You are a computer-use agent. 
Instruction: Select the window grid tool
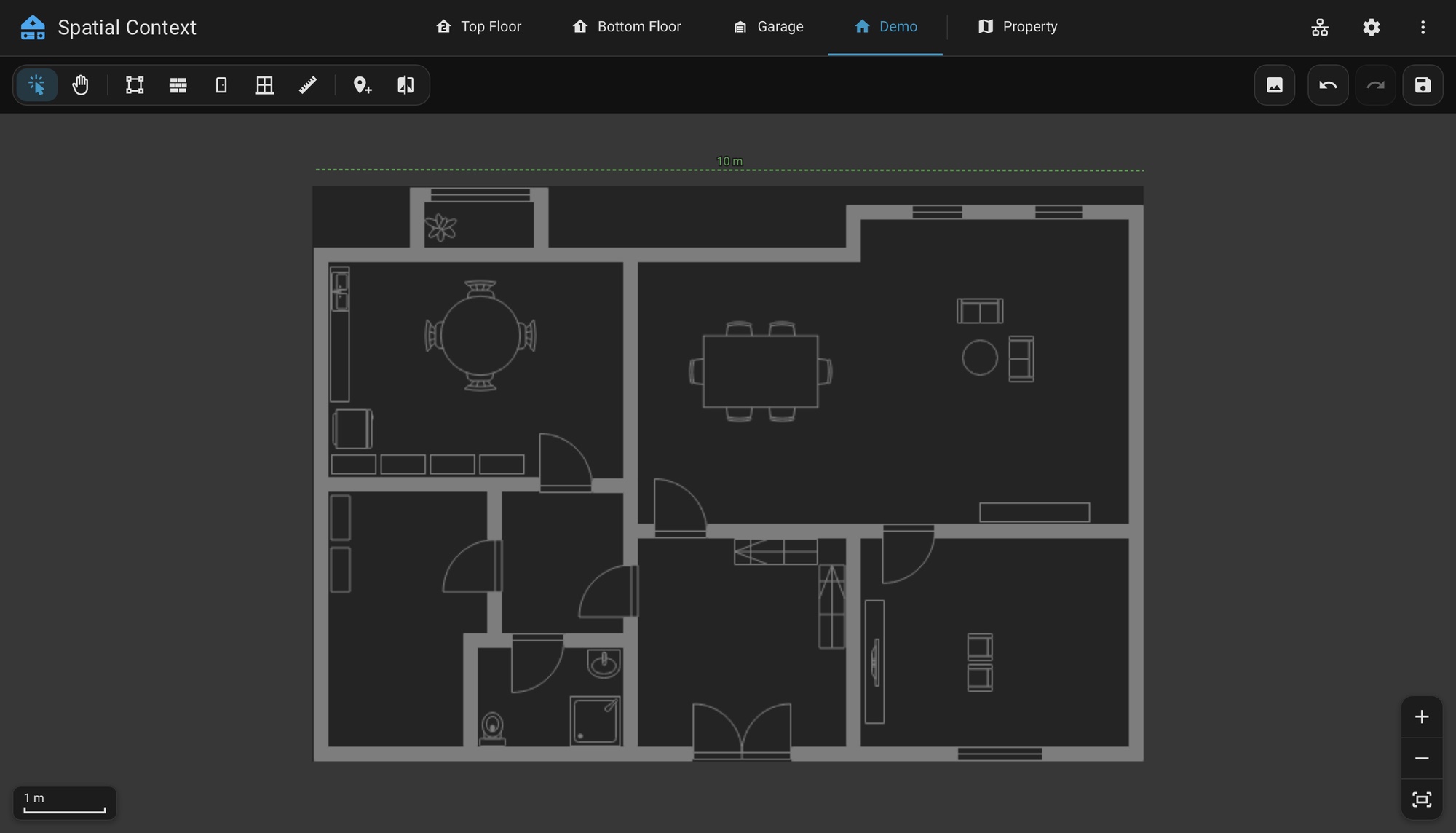[x=265, y=85]
